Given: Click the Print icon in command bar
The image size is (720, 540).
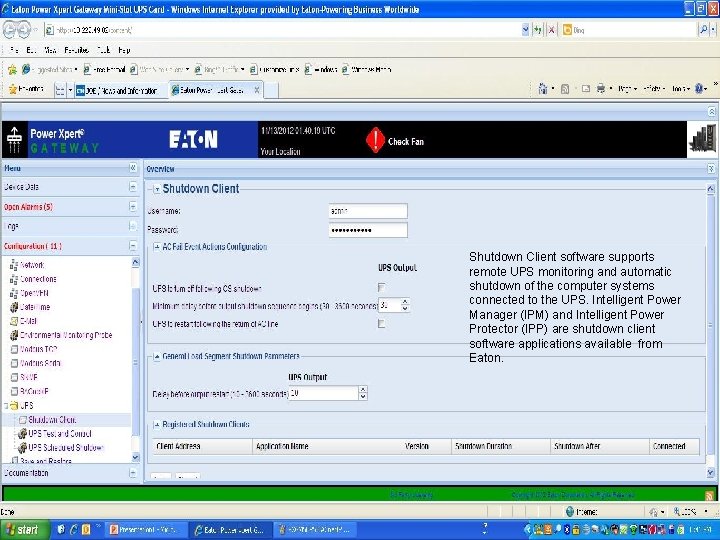Looking at the screenshot, I should 601,89.
